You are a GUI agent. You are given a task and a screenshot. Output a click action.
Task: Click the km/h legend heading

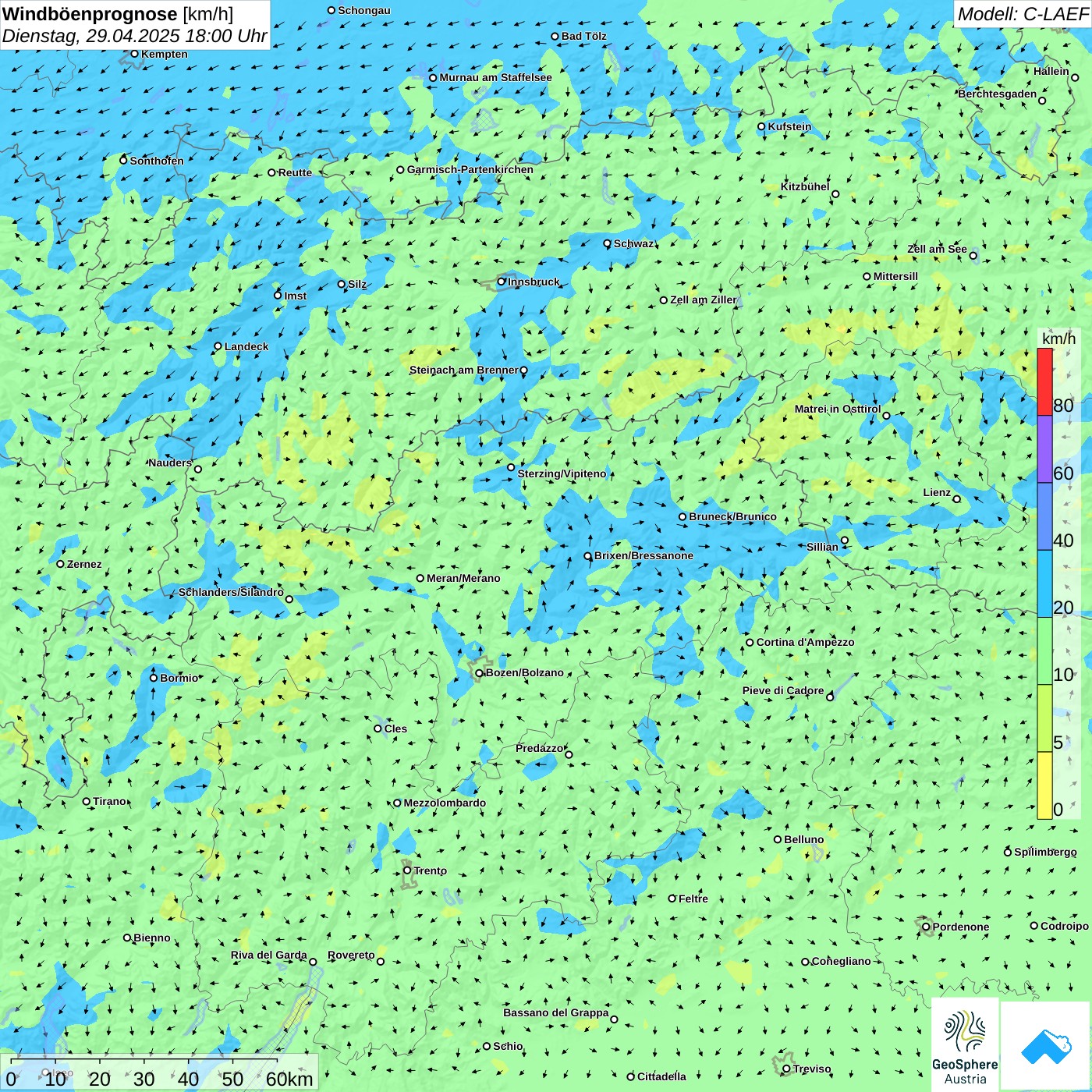[x=1058, y=339]
